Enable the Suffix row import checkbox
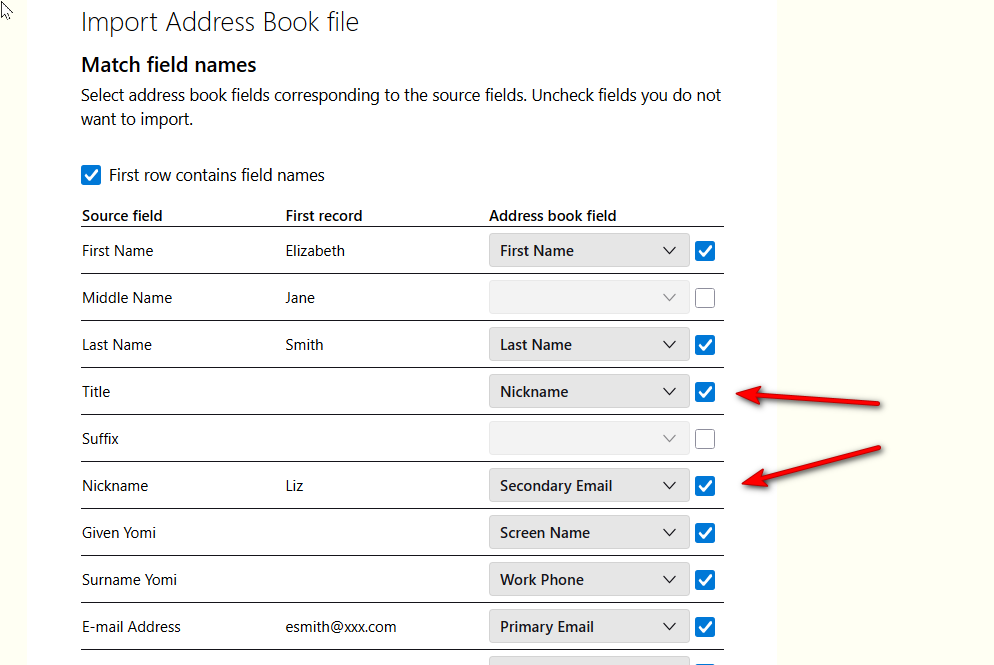The width and height of the screenshot is (994, 665). (705, 439)
